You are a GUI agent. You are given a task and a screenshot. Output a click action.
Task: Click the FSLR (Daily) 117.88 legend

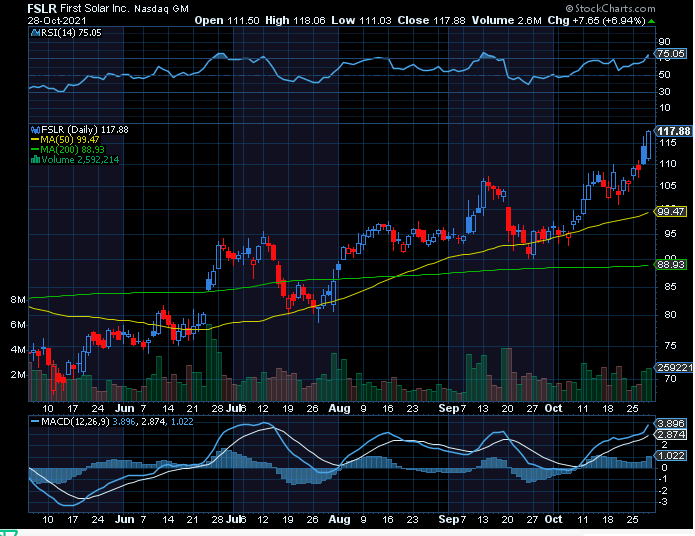tap(85, 130)
